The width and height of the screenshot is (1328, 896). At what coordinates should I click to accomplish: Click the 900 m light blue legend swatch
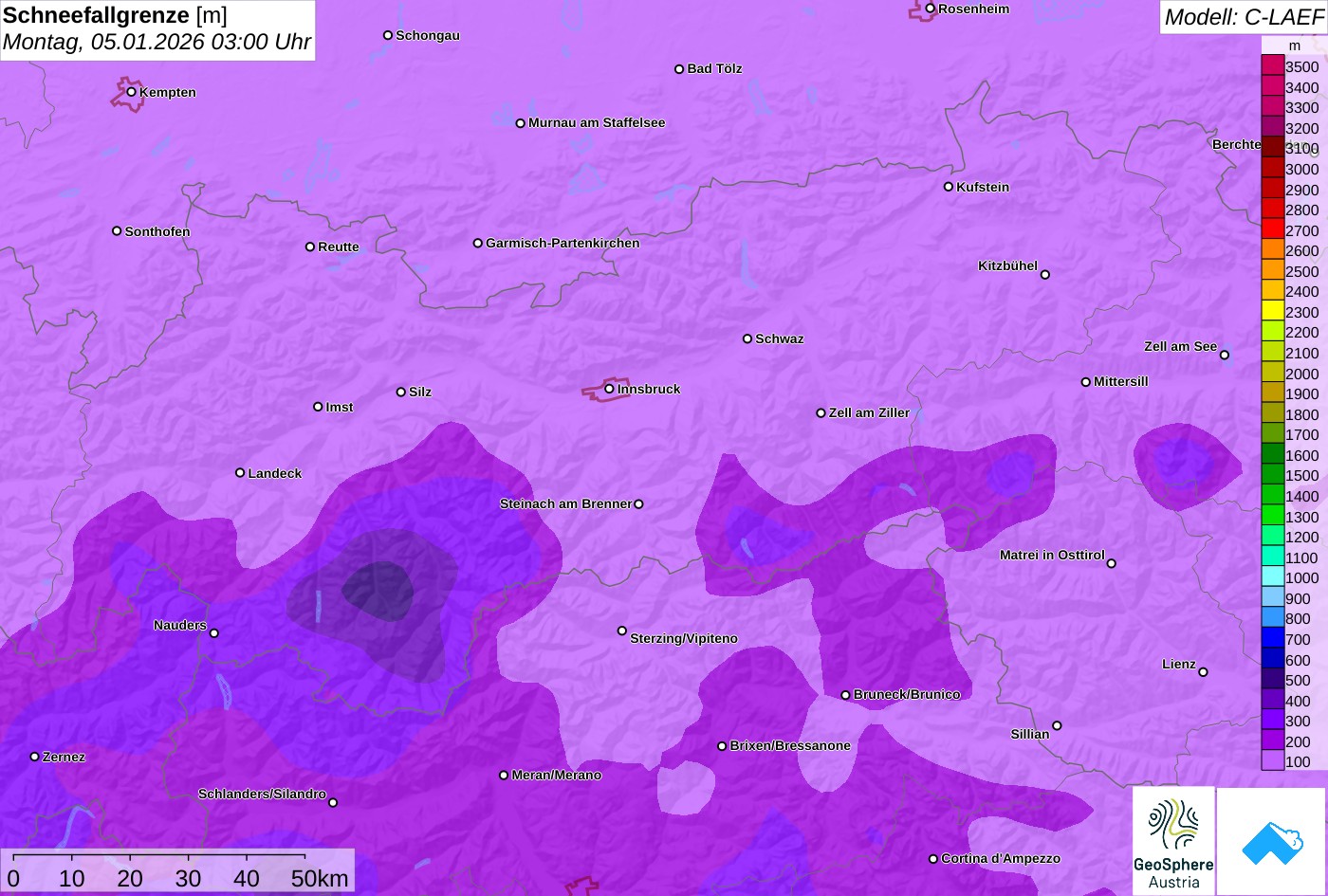click(1273, 597)
